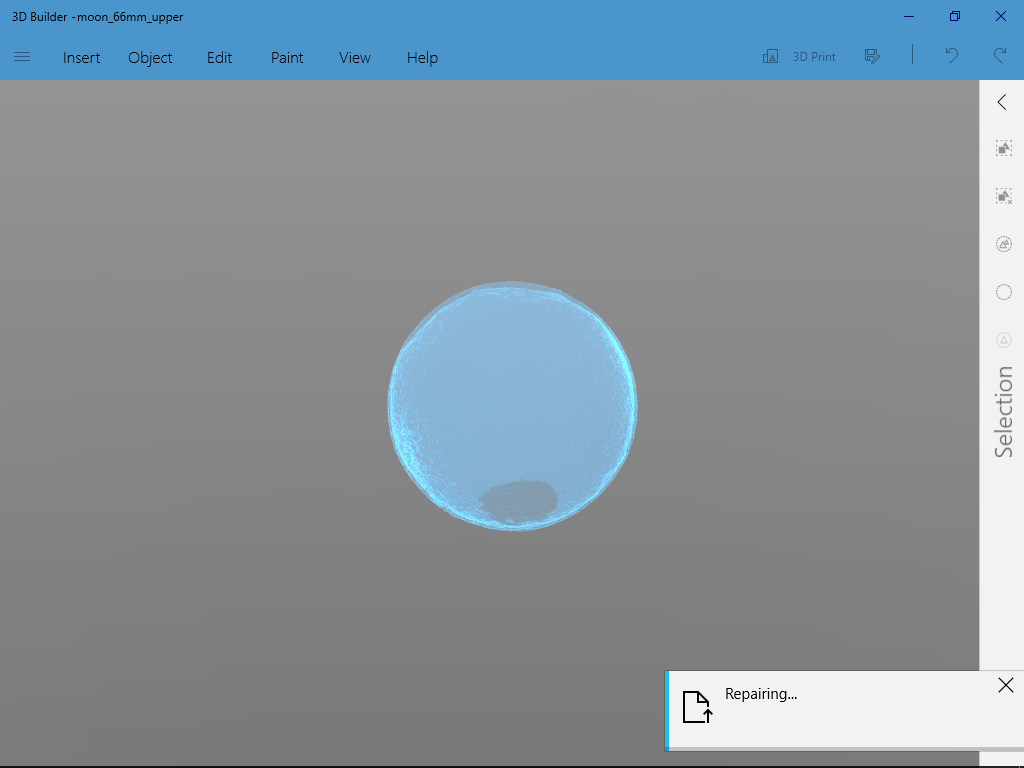Dismiss the Repairing notification

pos(1005,685)
